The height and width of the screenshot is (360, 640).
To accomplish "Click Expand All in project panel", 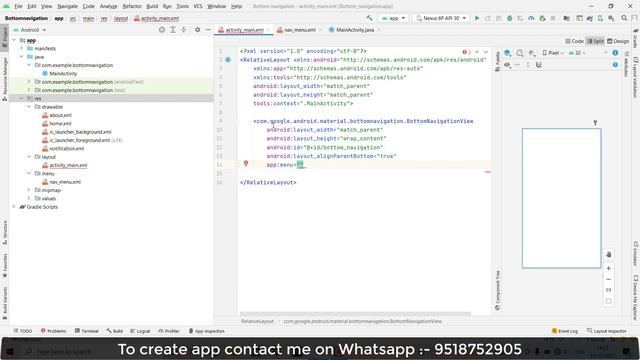I will [x=173, y=30].
